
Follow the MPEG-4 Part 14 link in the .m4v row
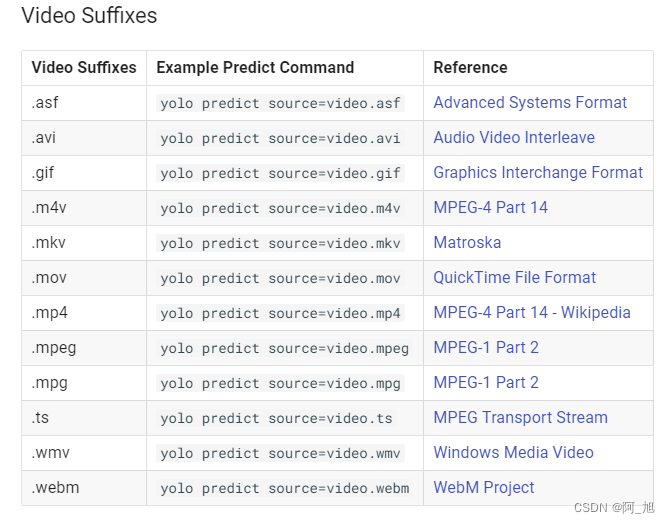[x=490, y=208]
